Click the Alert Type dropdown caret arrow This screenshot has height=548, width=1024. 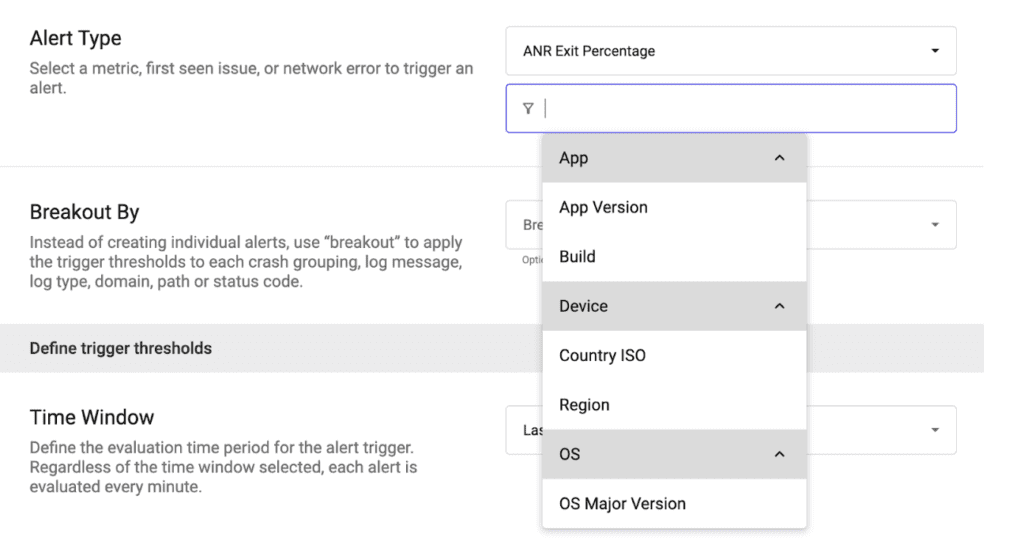coord(934,51)
